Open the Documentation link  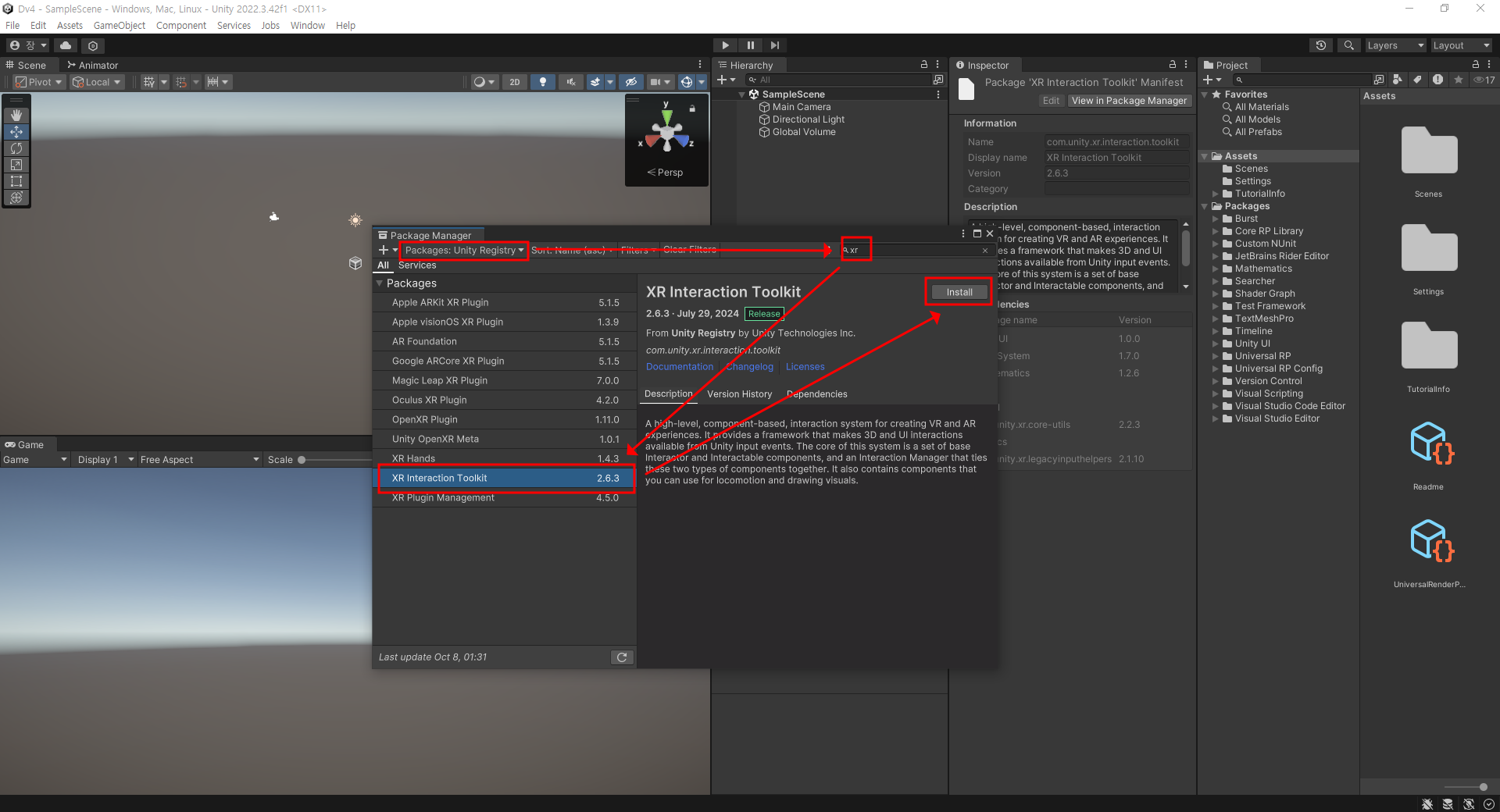[680, 367]
